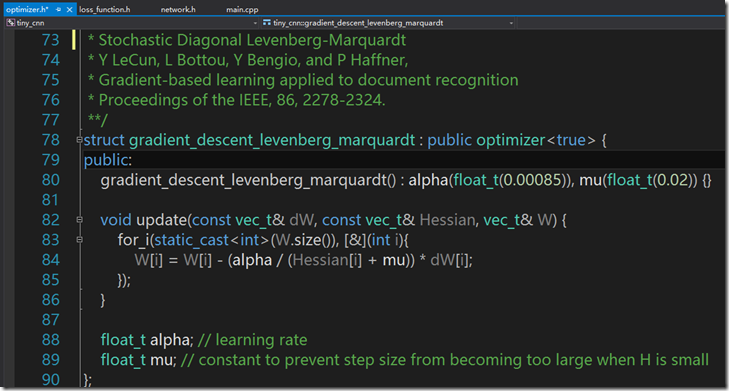The height and width of the screenshot is (391, 729).
Task: Click line number 73
Action: [51, 40]
